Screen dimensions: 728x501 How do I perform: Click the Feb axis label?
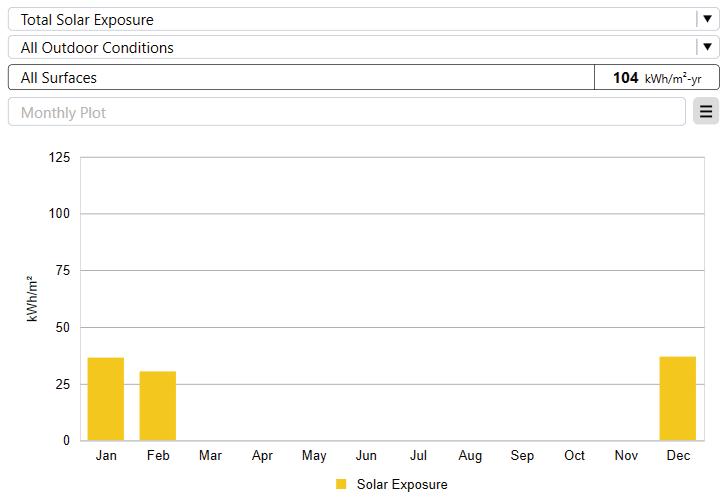tap(158, 456)
